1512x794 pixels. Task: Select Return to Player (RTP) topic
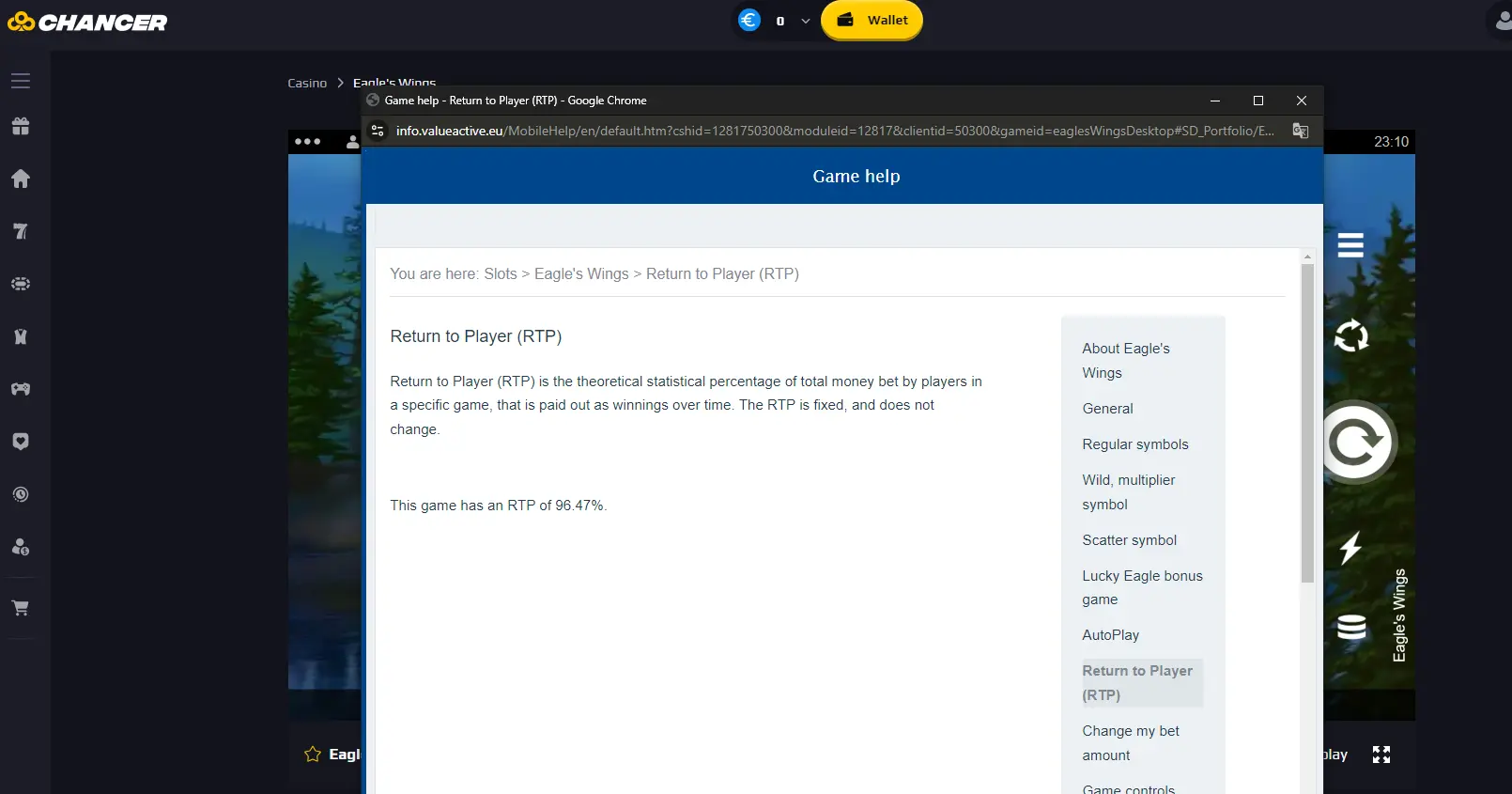(x=1141, y=683)
